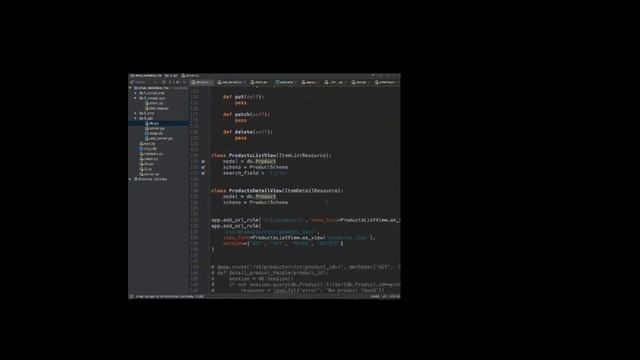The image size is (640, 360).
Task: Click the override gutter icon beside the ProductsListView schema line
Action: click(203, 167)
